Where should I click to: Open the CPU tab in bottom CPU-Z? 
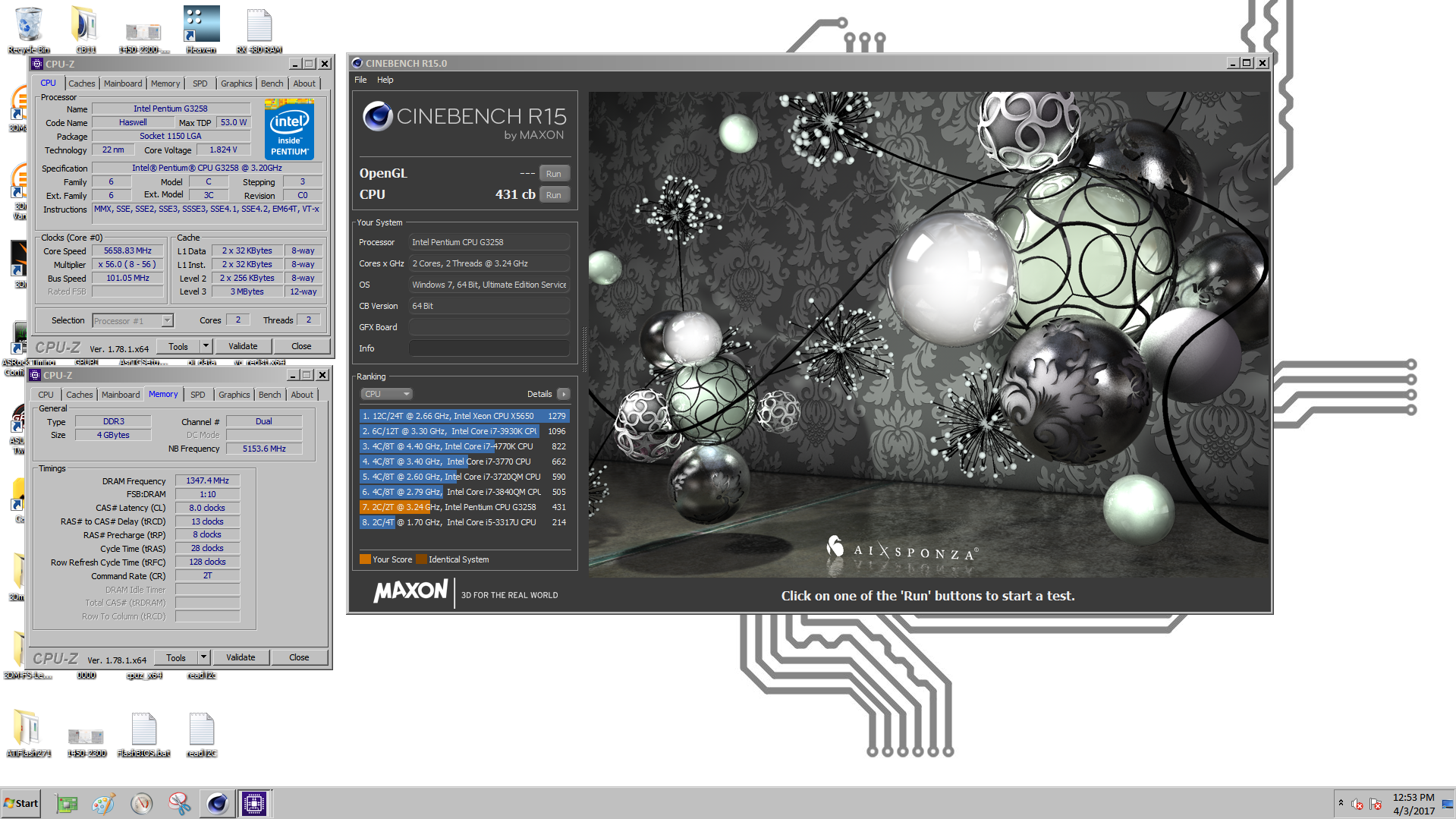click(x=46, y=395)
